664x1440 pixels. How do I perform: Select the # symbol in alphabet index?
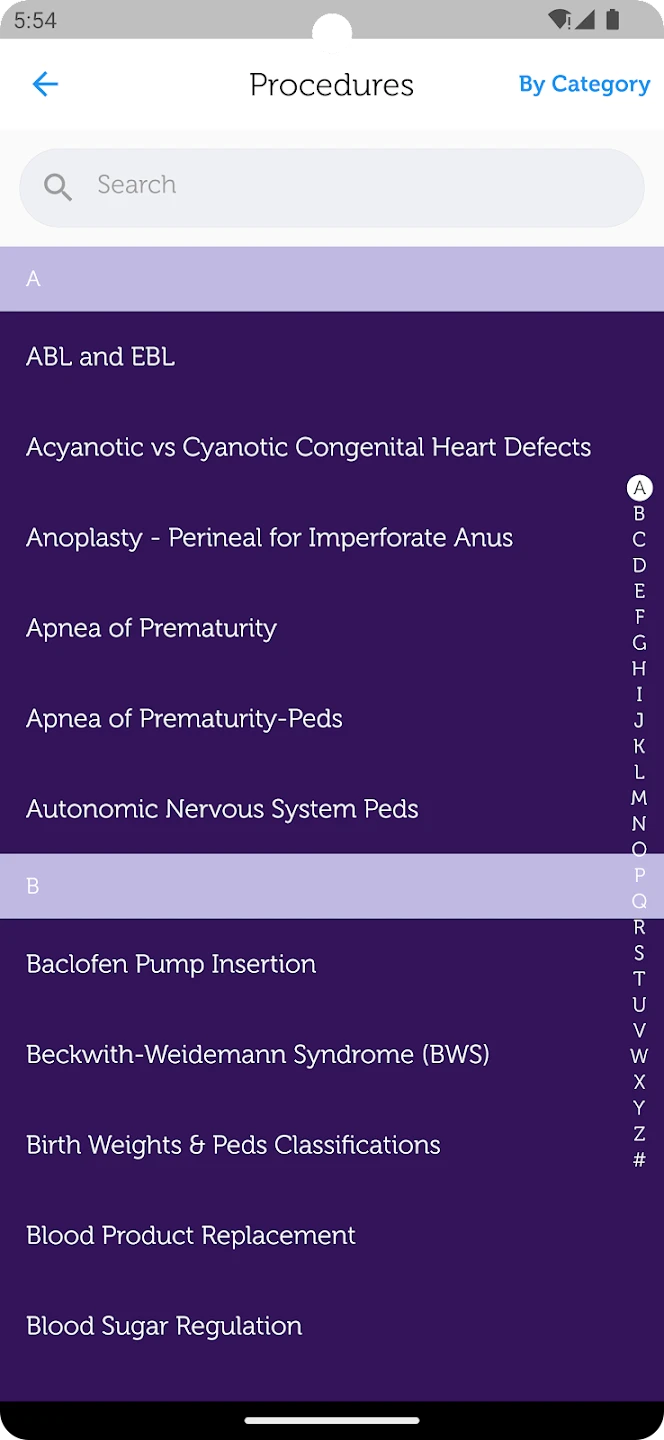639,1160
